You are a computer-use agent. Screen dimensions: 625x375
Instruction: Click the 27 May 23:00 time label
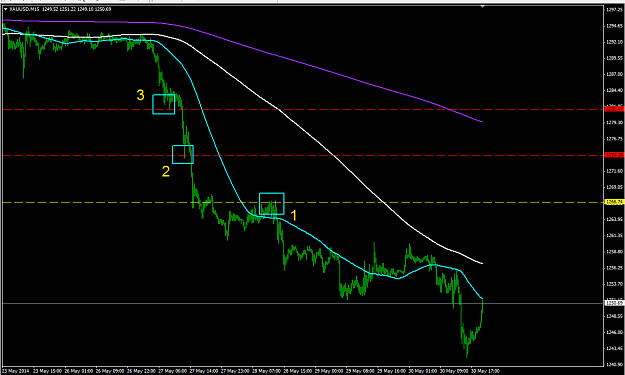coord(235,371)
